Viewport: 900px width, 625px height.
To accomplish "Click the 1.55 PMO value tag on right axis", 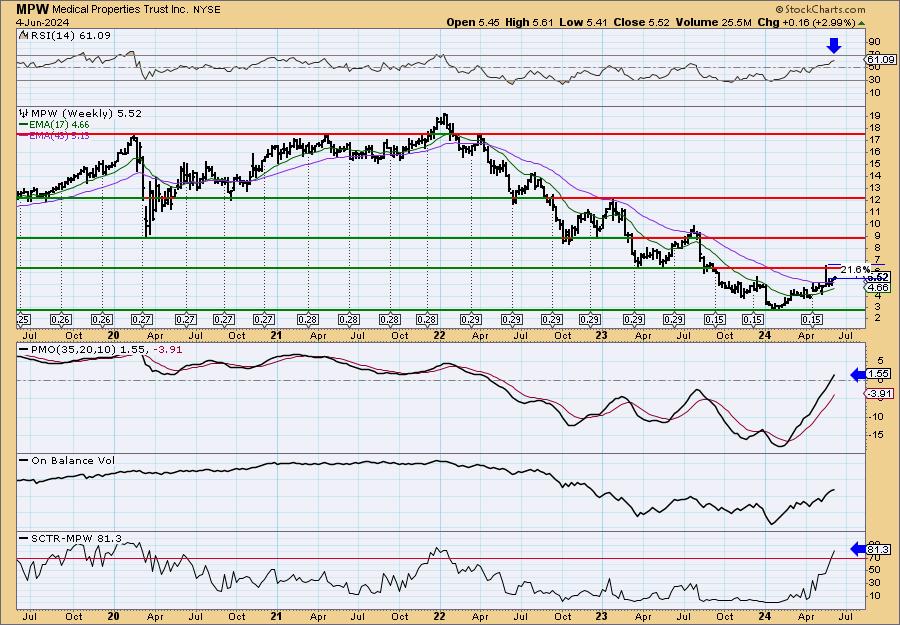I will click(880, 374).
